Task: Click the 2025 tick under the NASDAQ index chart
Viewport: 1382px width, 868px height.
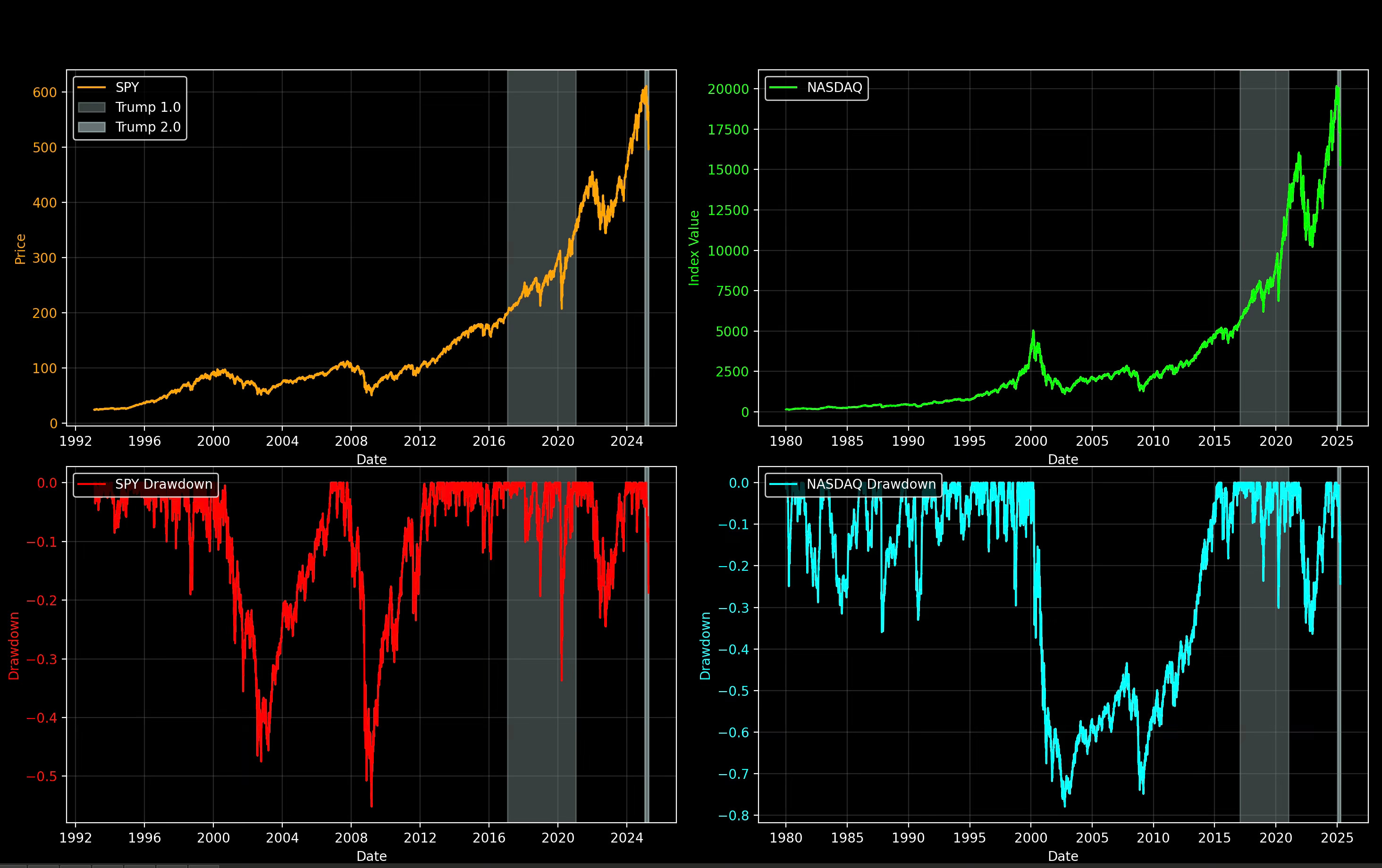Action: pos(1337,441)
